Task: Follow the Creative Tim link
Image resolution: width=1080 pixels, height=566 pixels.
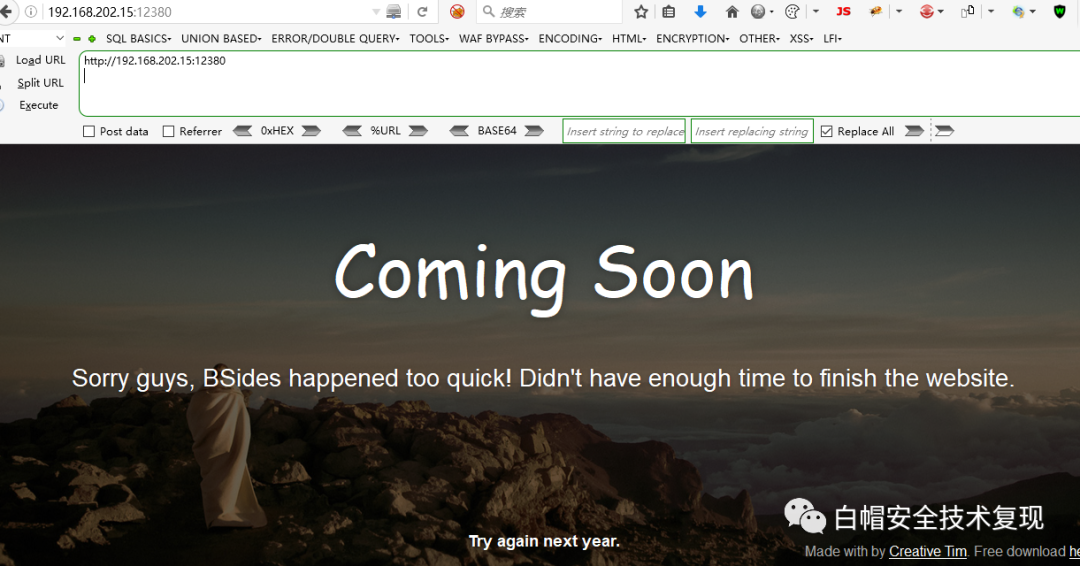Action: pyautogui.click(x=928, y=552)
